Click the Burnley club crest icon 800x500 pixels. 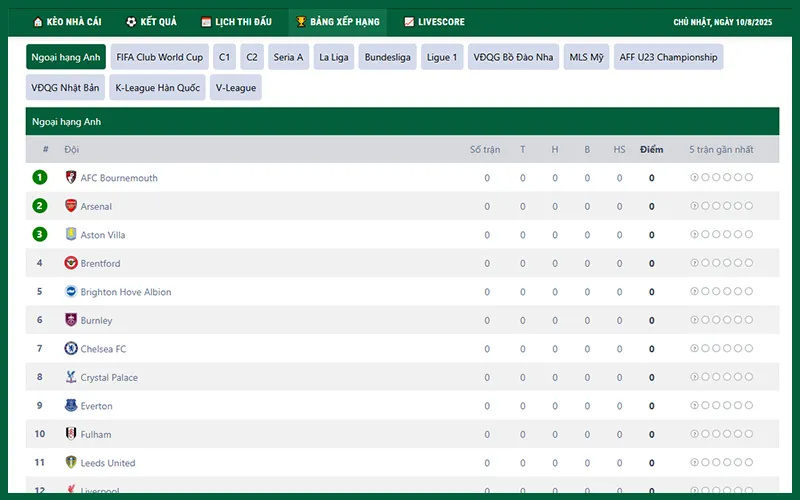(x=71, y=320)
